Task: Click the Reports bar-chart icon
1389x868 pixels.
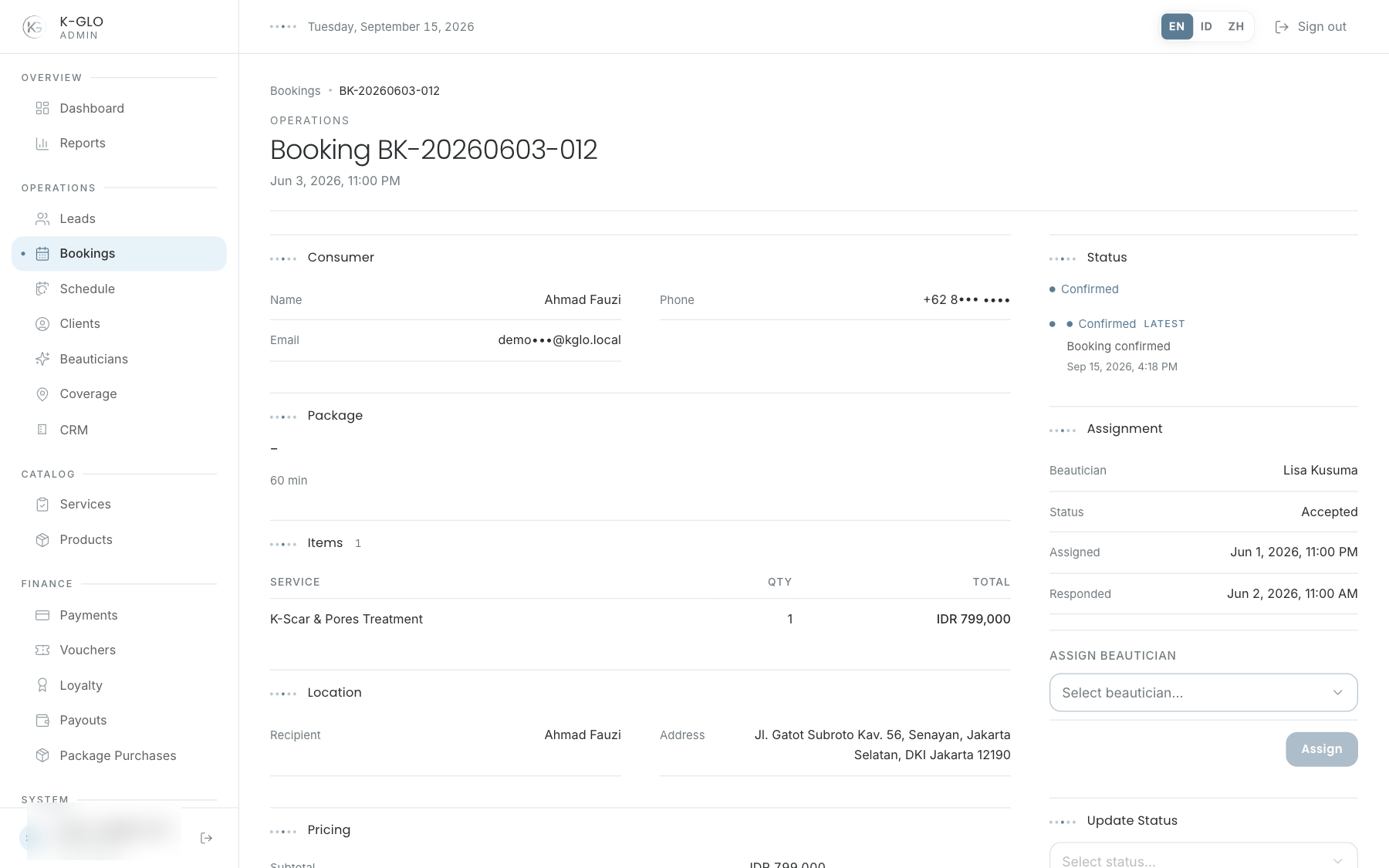Action: pyautogui.click(x=42, y=144)
